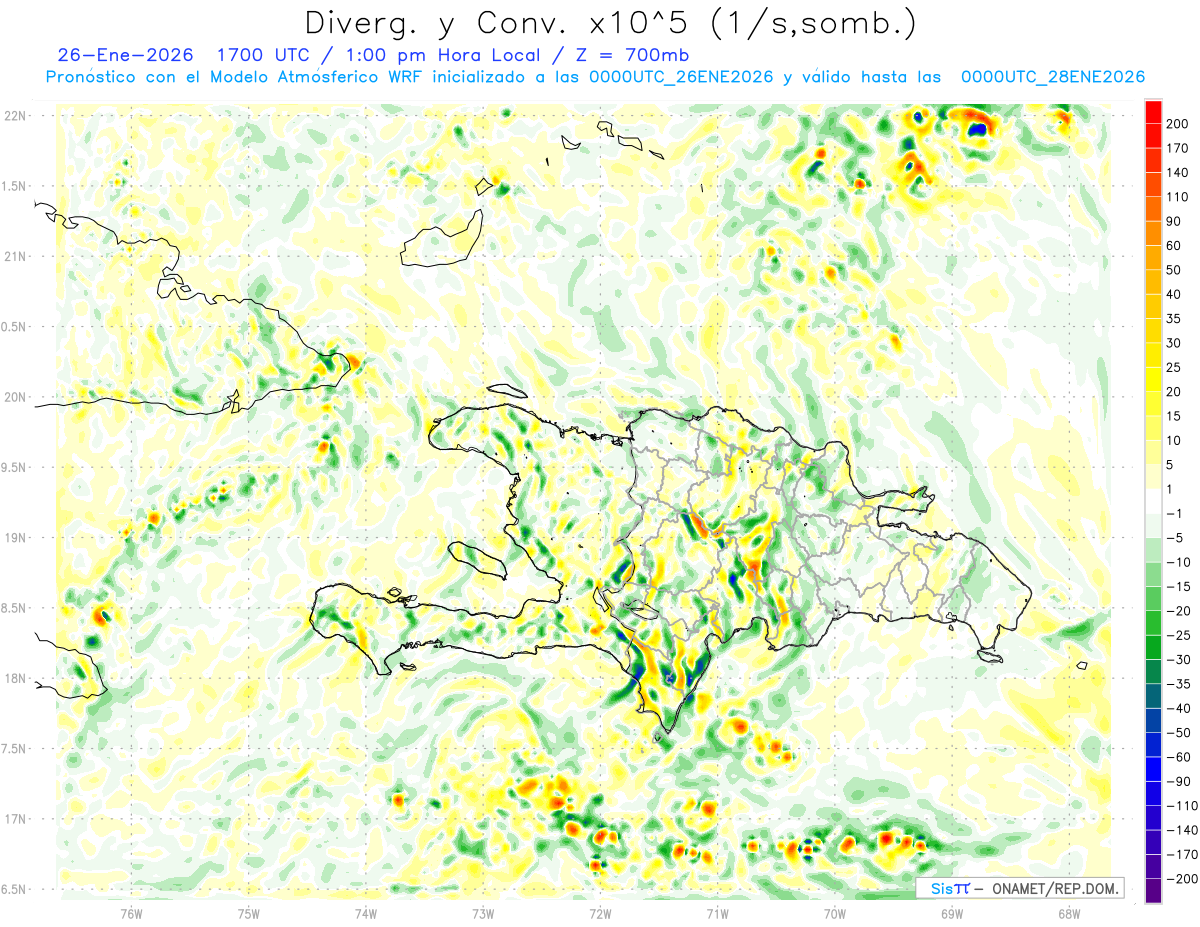Click the '74W' longitude axis label
The image size is (1200, 927).
click(x=366, y=913)
